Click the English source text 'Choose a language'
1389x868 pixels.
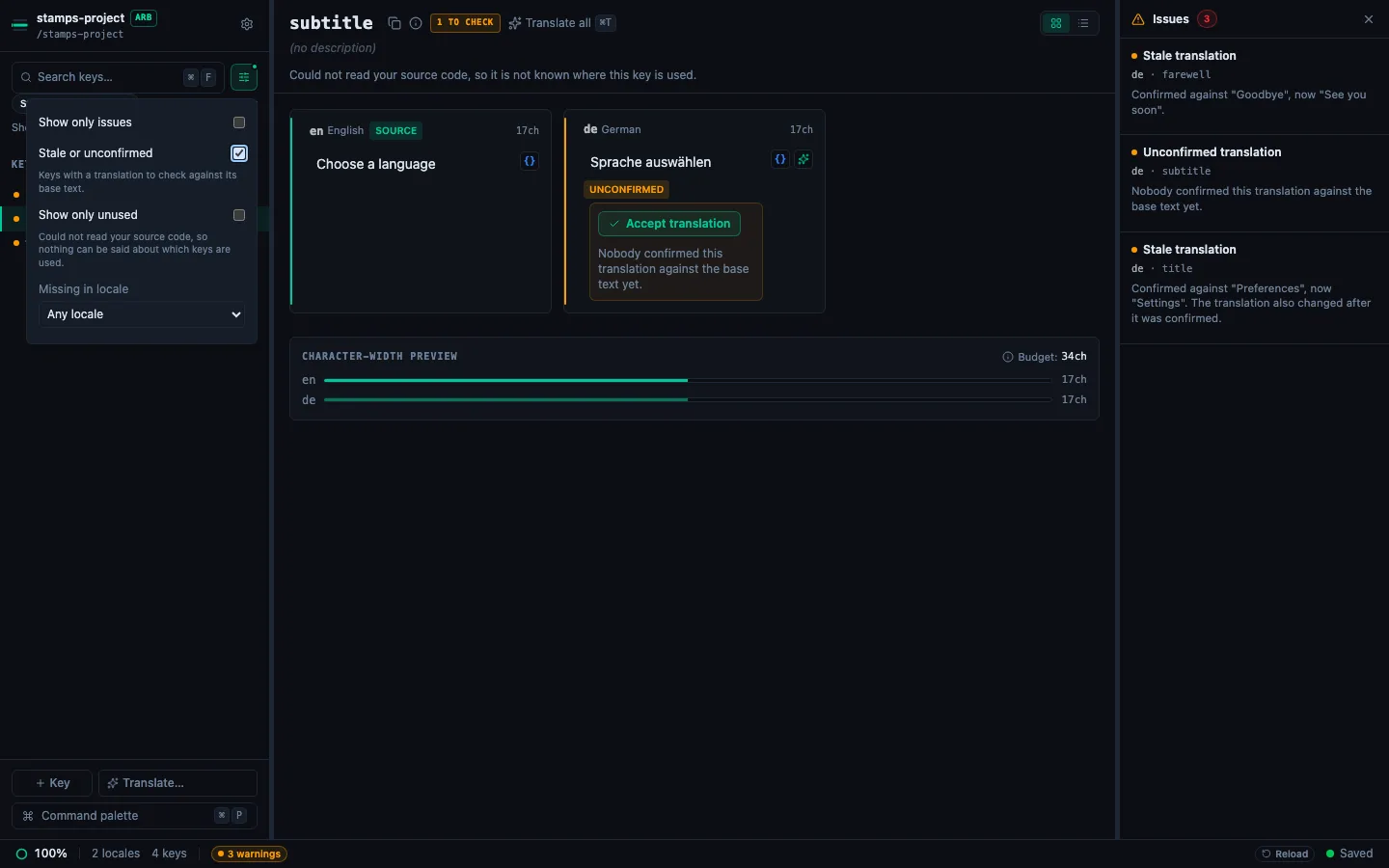376,164
